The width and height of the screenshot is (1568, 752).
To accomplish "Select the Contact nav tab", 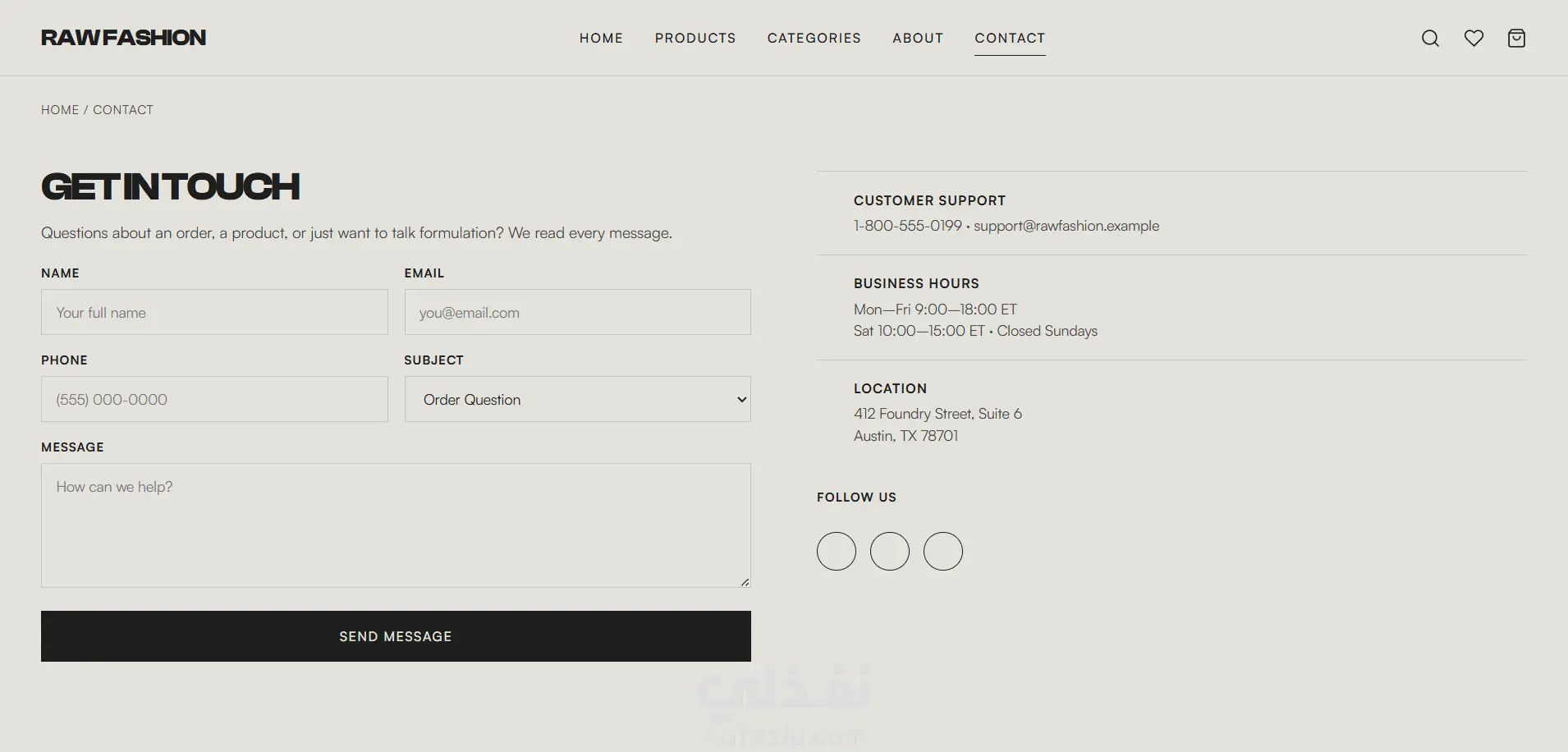I will 1010,38.
